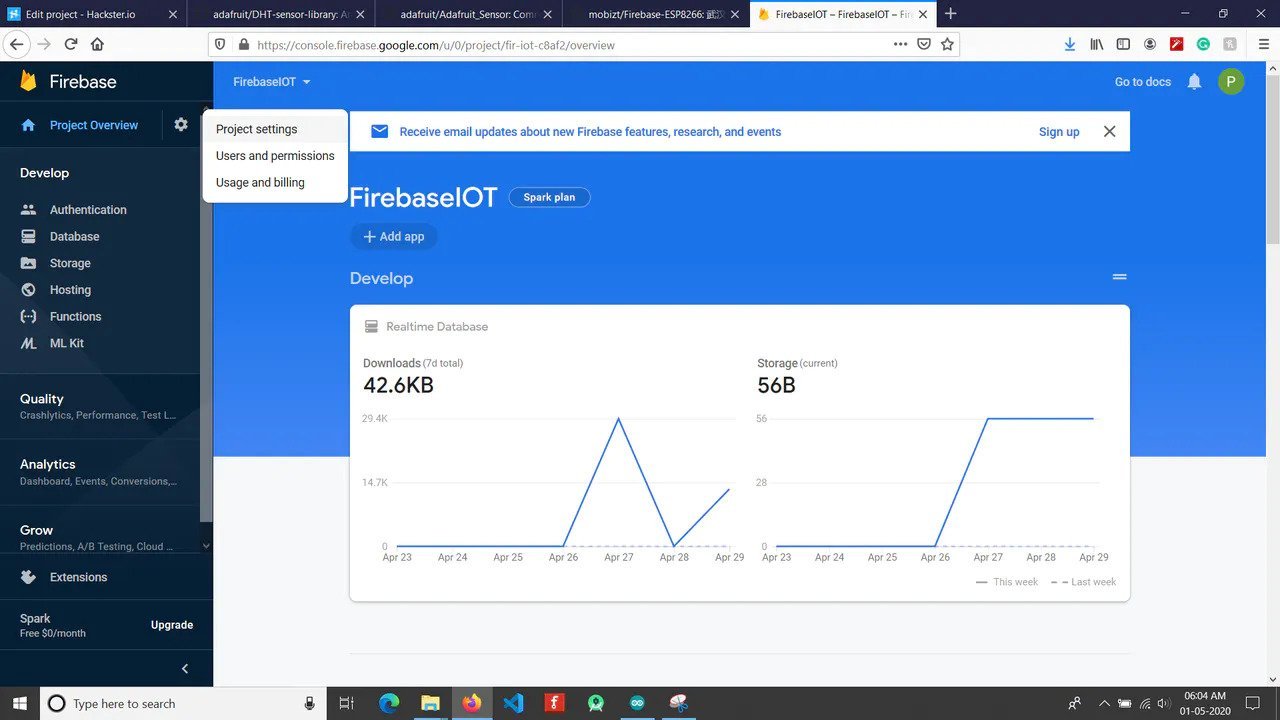Open Arduino IDE from taskbar

click(x=637, y=703)
